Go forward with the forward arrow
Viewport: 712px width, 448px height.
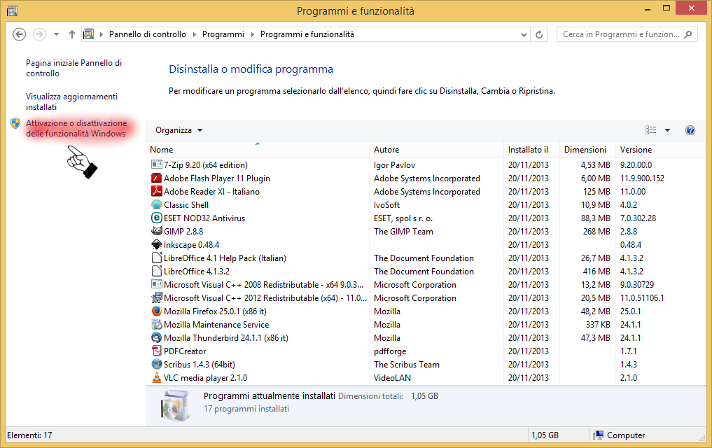coord(40,34)
